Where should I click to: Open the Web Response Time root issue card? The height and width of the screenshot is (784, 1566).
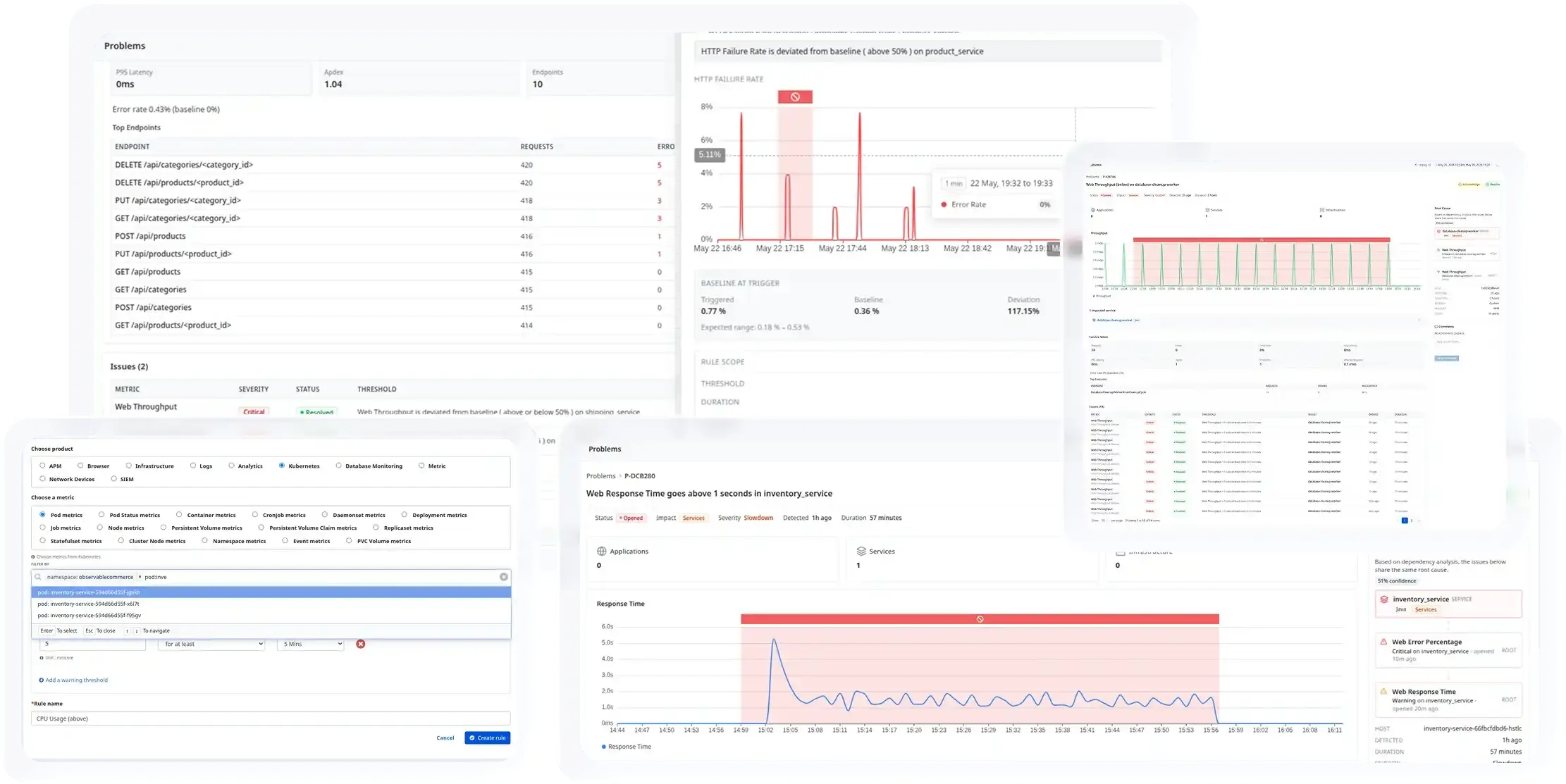tap(1448, 699)
